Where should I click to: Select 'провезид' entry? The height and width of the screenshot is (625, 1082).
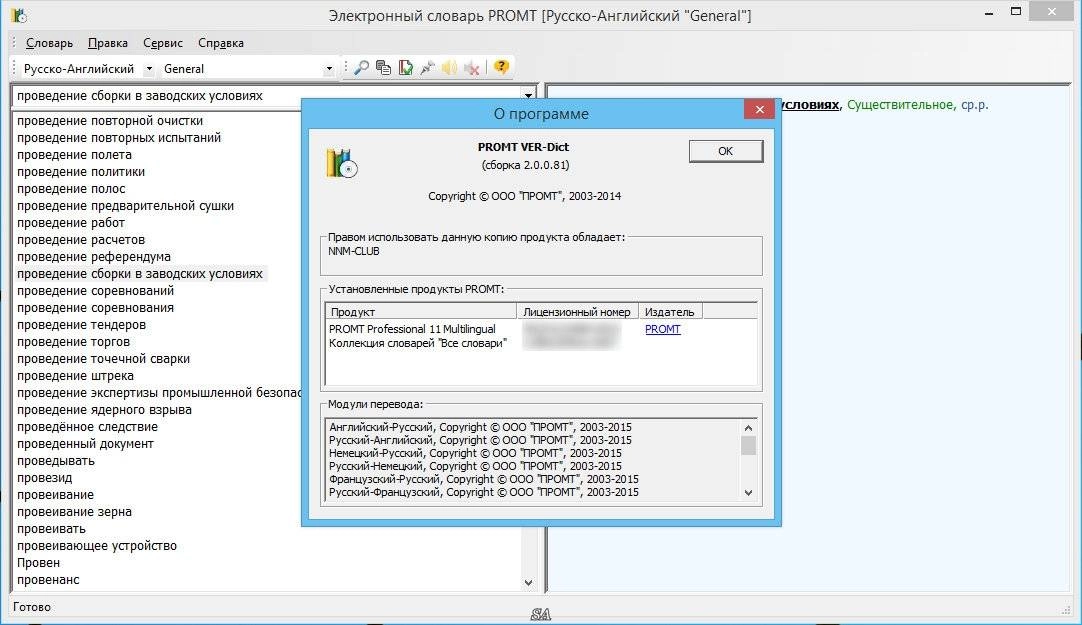click(44, 478)
